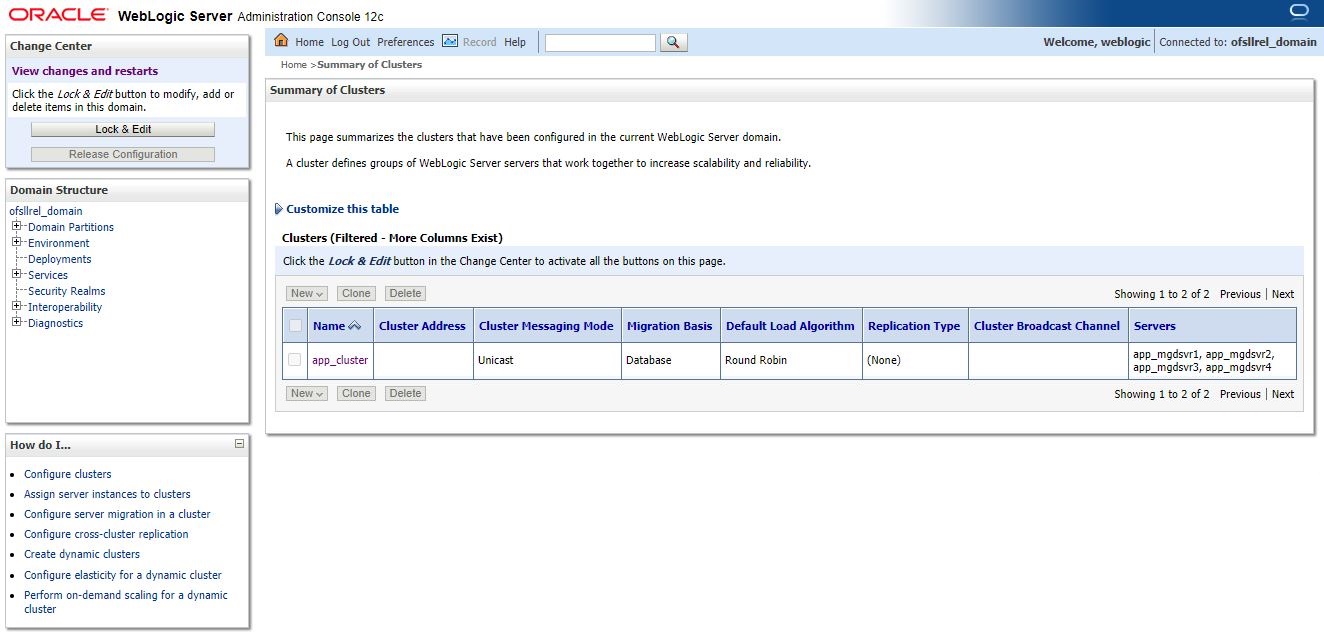Expand the Environment tree node
The image size is (1324, 636).
click(17, 243)
